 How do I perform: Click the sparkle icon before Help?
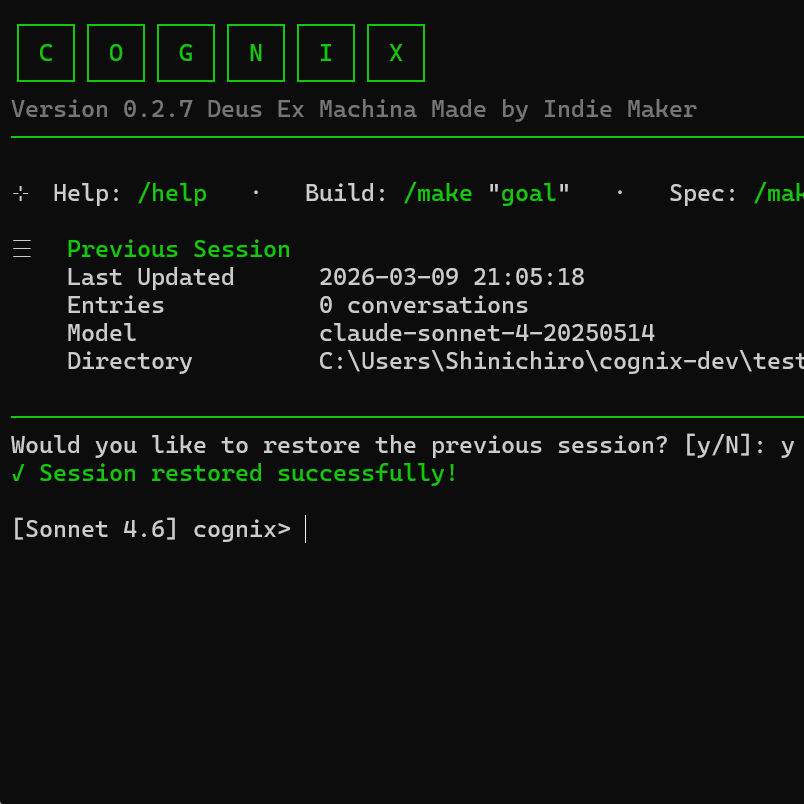click(x=20, y=193)
